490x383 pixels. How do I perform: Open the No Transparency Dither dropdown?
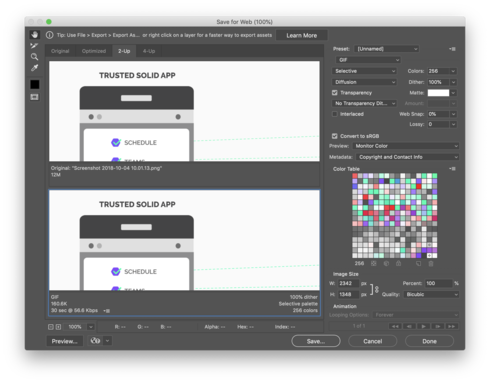click(364, 103)
